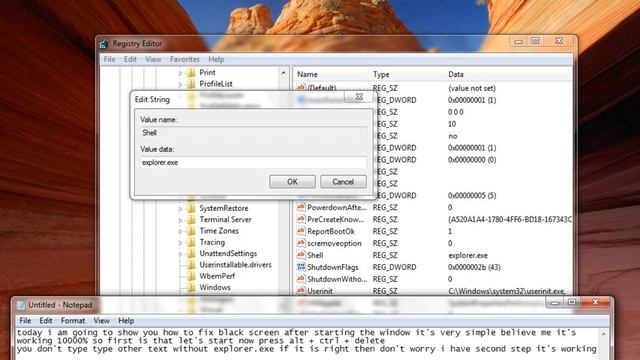The image size is (640, 360).
Task: Maximize the Registry Editor window
Action: (535, 41)
